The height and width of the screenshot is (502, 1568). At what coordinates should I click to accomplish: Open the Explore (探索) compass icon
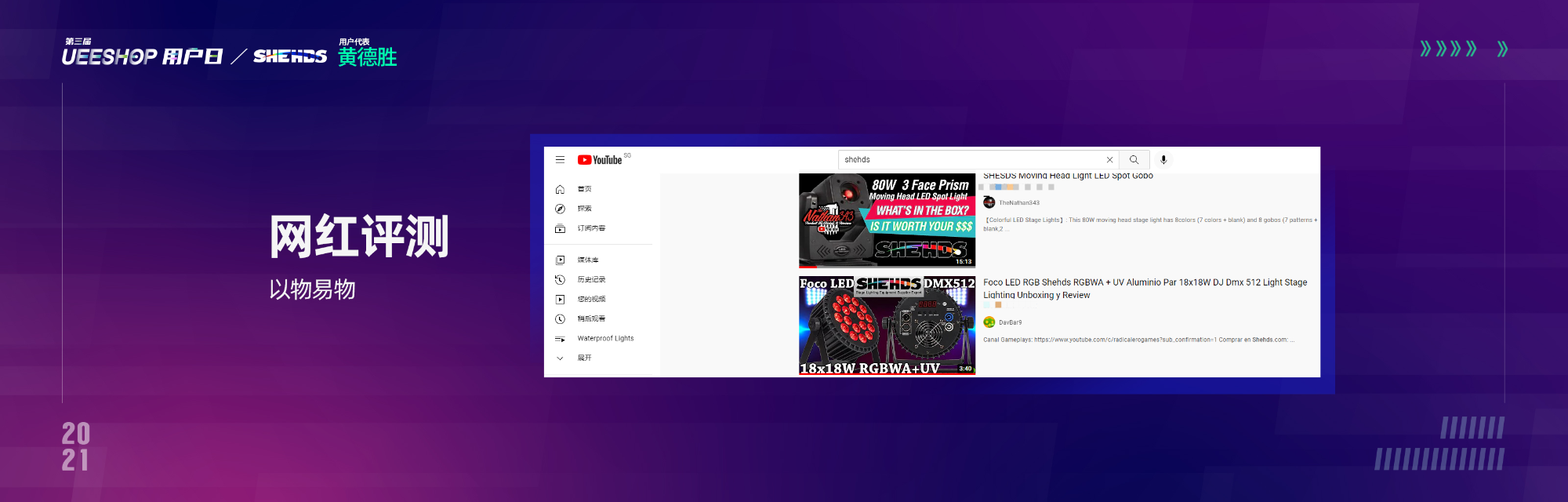(560, 209)
